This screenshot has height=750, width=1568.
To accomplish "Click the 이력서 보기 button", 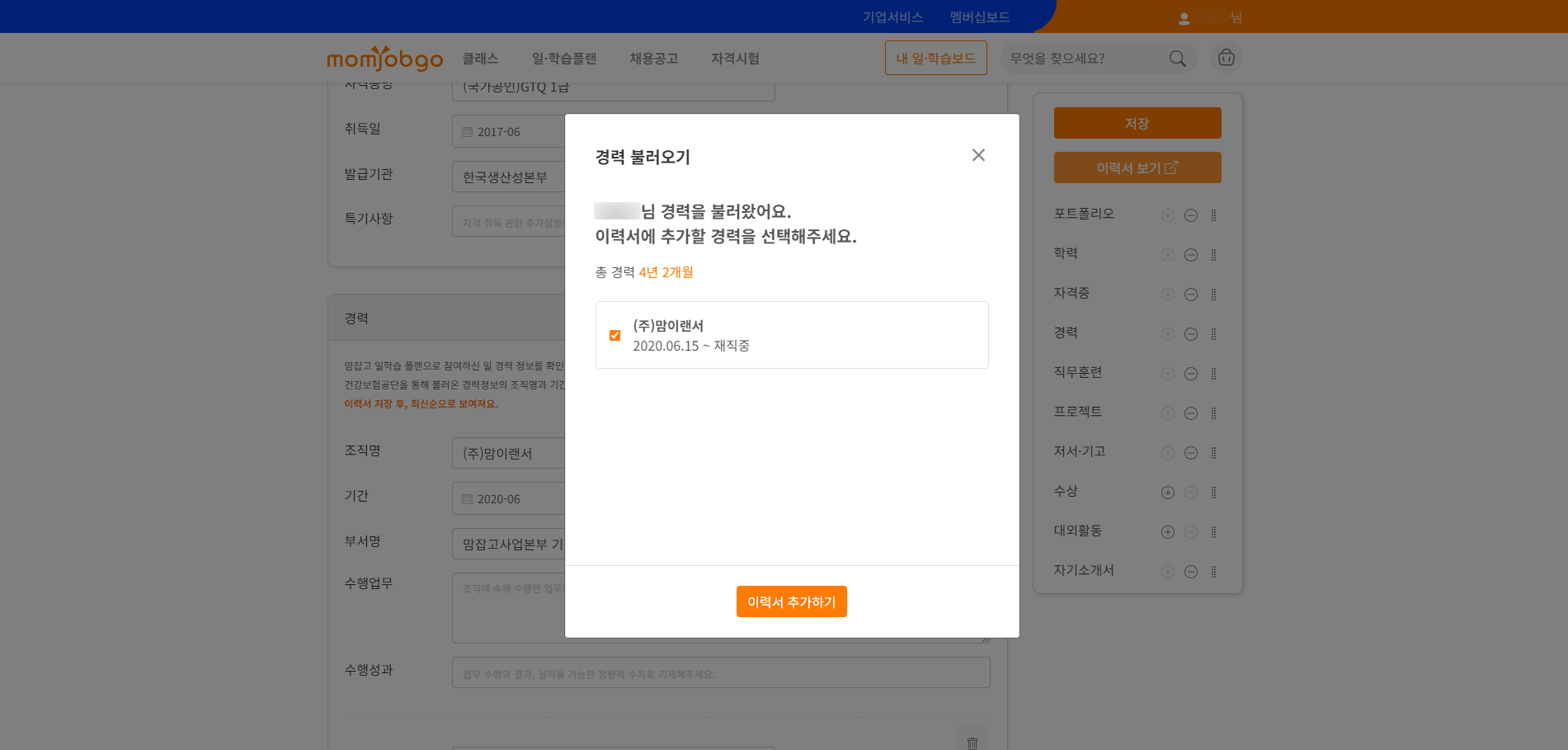I will pyautogui.click(x=1137, y=167).
